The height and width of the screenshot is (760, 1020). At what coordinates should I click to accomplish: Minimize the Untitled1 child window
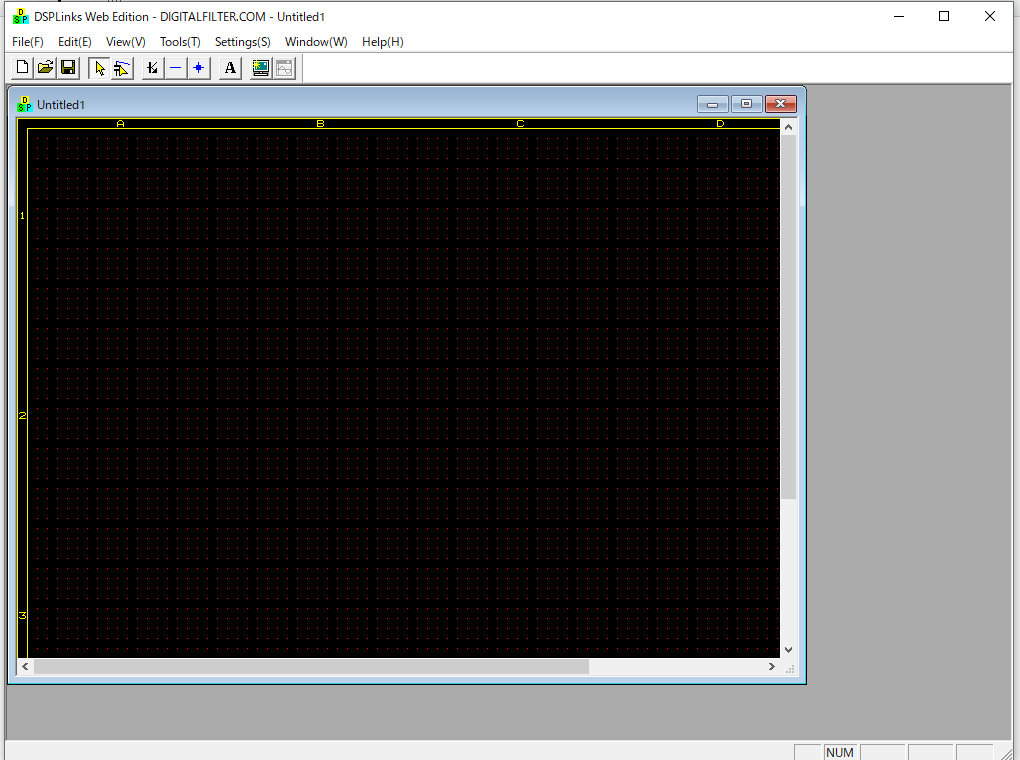pyautogui.click(x=712, y=104)
